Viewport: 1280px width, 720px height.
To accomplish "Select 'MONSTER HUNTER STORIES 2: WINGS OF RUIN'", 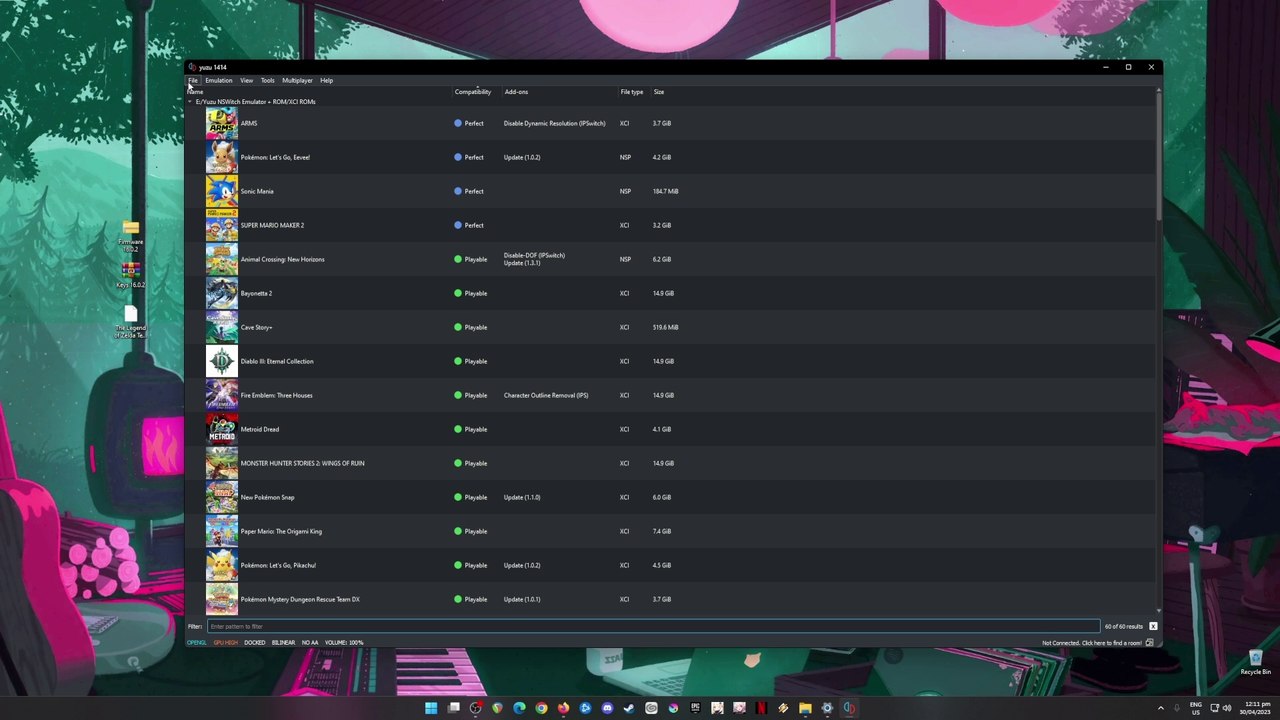I will tap(303, 463).
